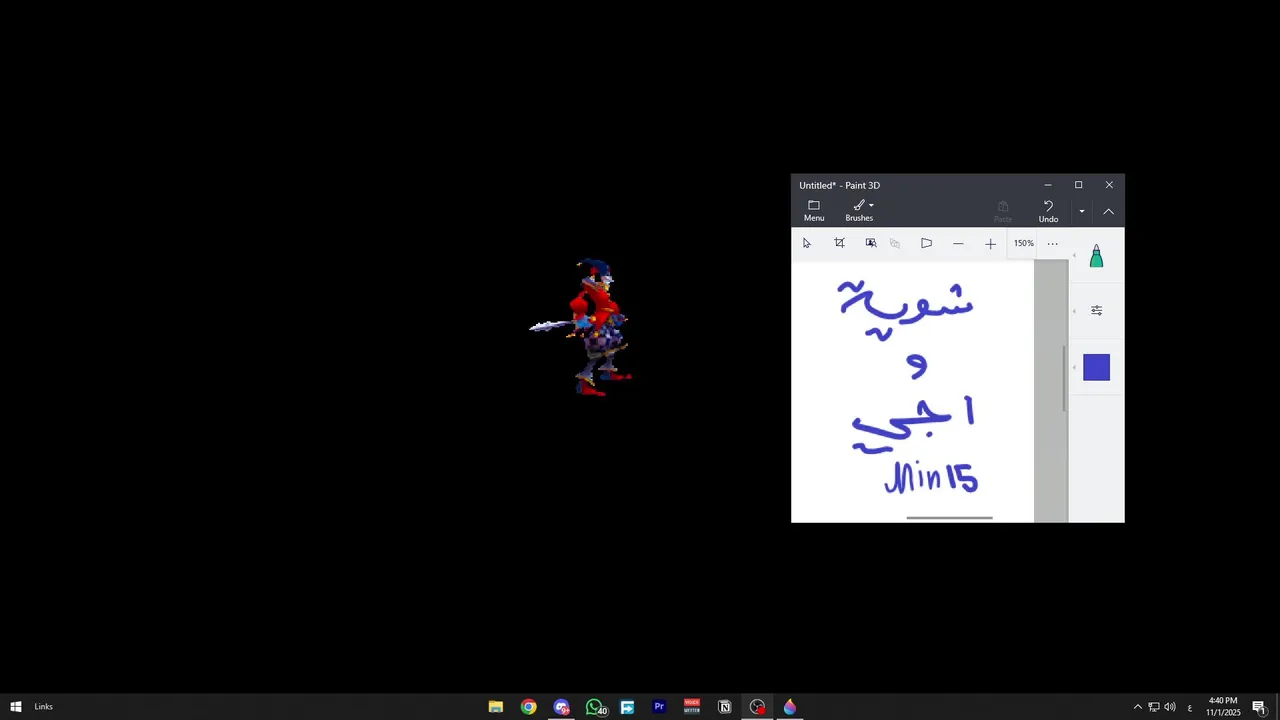The height and width of the screenshot is (720, 1280).
Task: Launch Google Chrome from the taskbar
Action: tap(528, 707)
